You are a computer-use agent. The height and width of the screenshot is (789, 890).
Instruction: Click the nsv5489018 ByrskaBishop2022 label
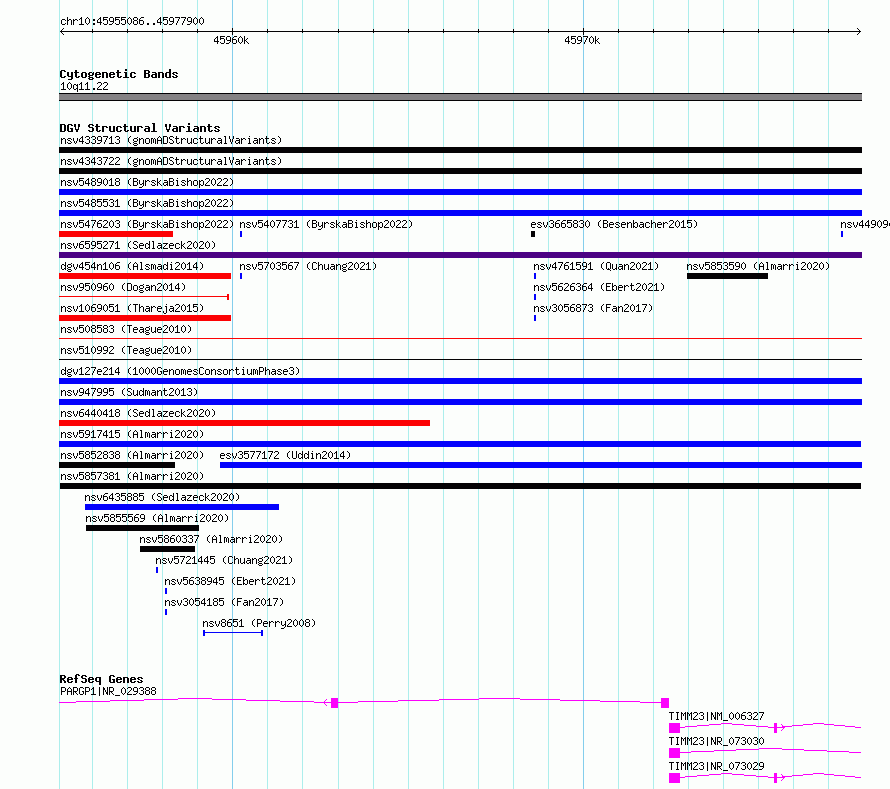coord(147,182)
